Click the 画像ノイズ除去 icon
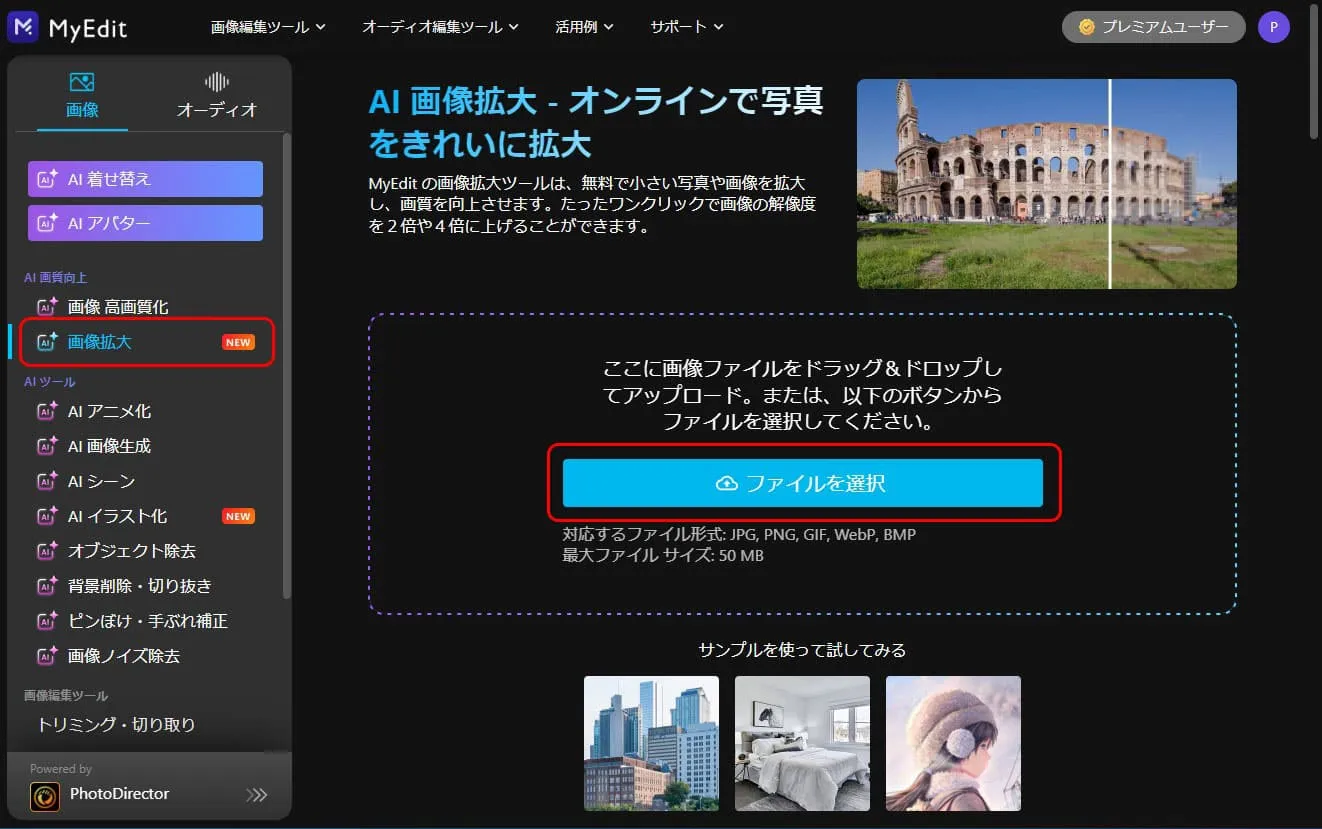 point(47,656)
